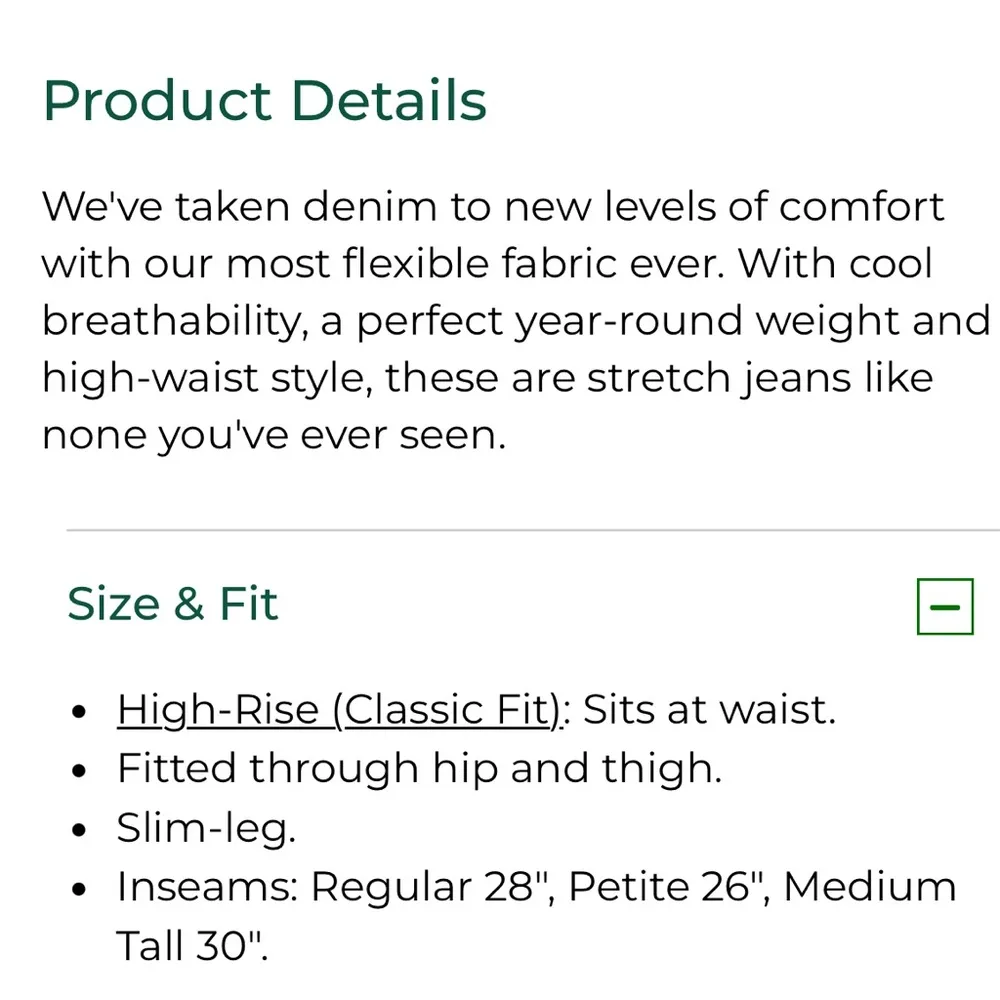Screen dimensions: 1000x1000
Task: Click the Size & Fit heading
Action: click(173, 604)
